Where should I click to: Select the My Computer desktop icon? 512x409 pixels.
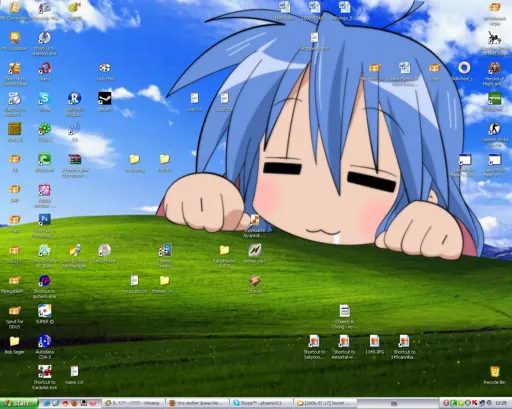click(15, 41)
